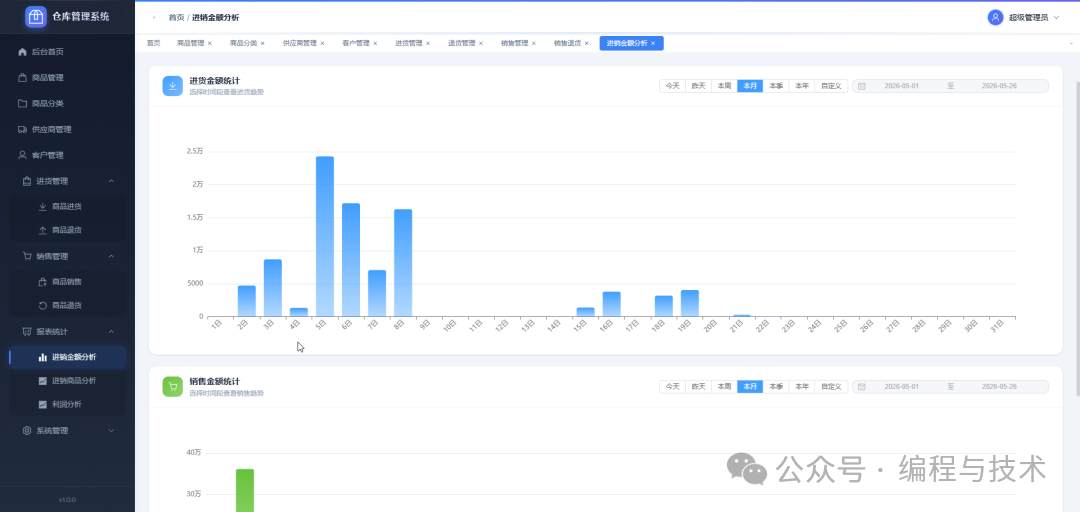
Task: Select 今天 in 销售金额统计 filter
Action: [x=672, y=387]
